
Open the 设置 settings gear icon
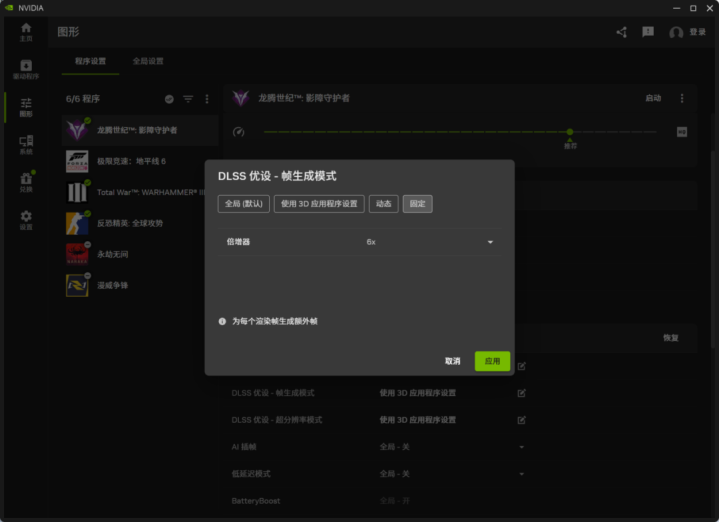pos(26,220)
